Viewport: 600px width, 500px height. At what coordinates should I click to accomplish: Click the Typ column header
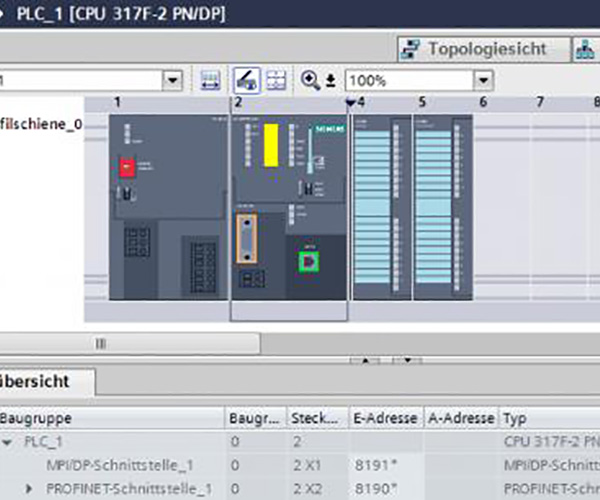pyautogui.click(x=549, y=418)
